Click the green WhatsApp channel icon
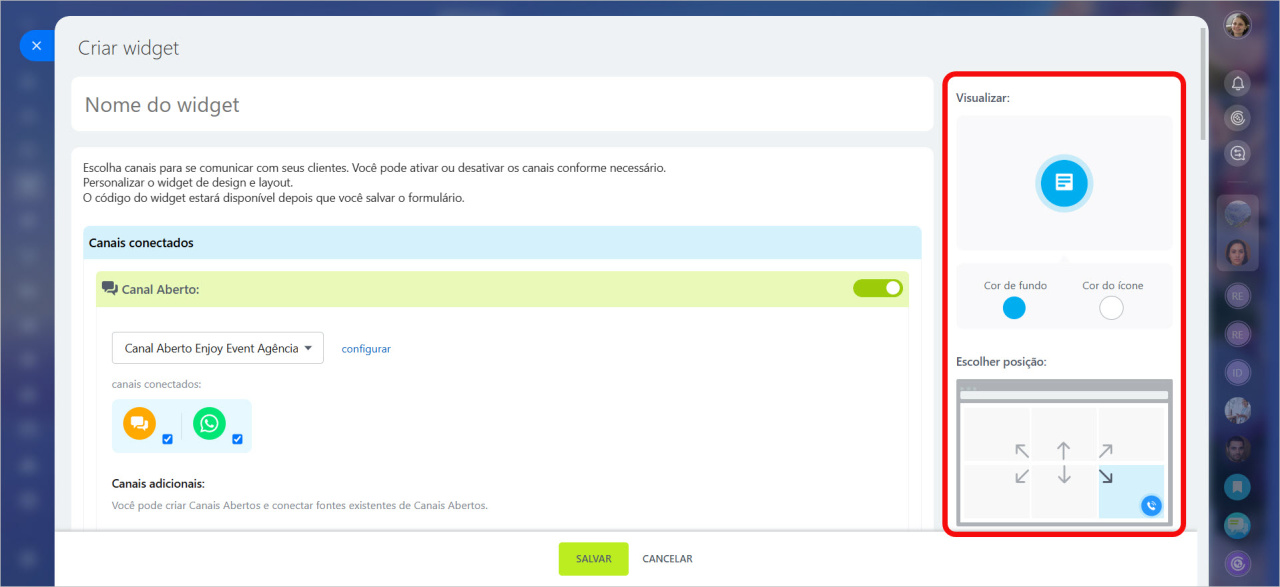This screenshot has width=1280, height=587. pos(209,423)
